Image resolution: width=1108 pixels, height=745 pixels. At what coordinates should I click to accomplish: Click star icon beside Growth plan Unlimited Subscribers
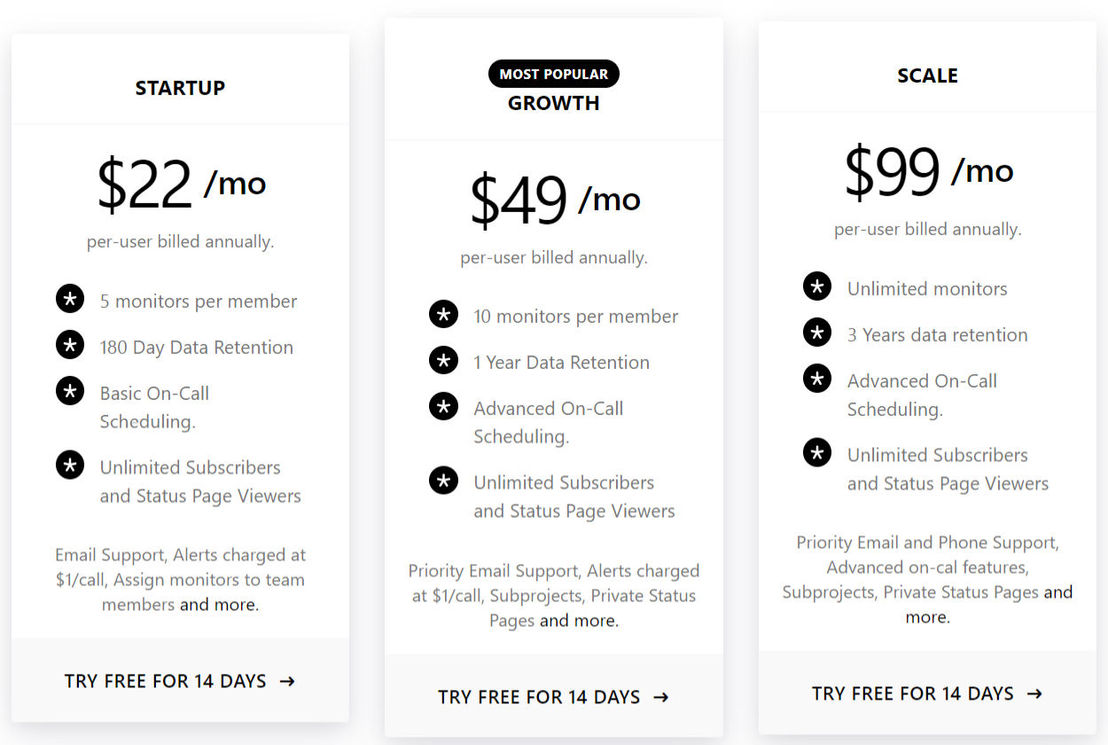444,481
